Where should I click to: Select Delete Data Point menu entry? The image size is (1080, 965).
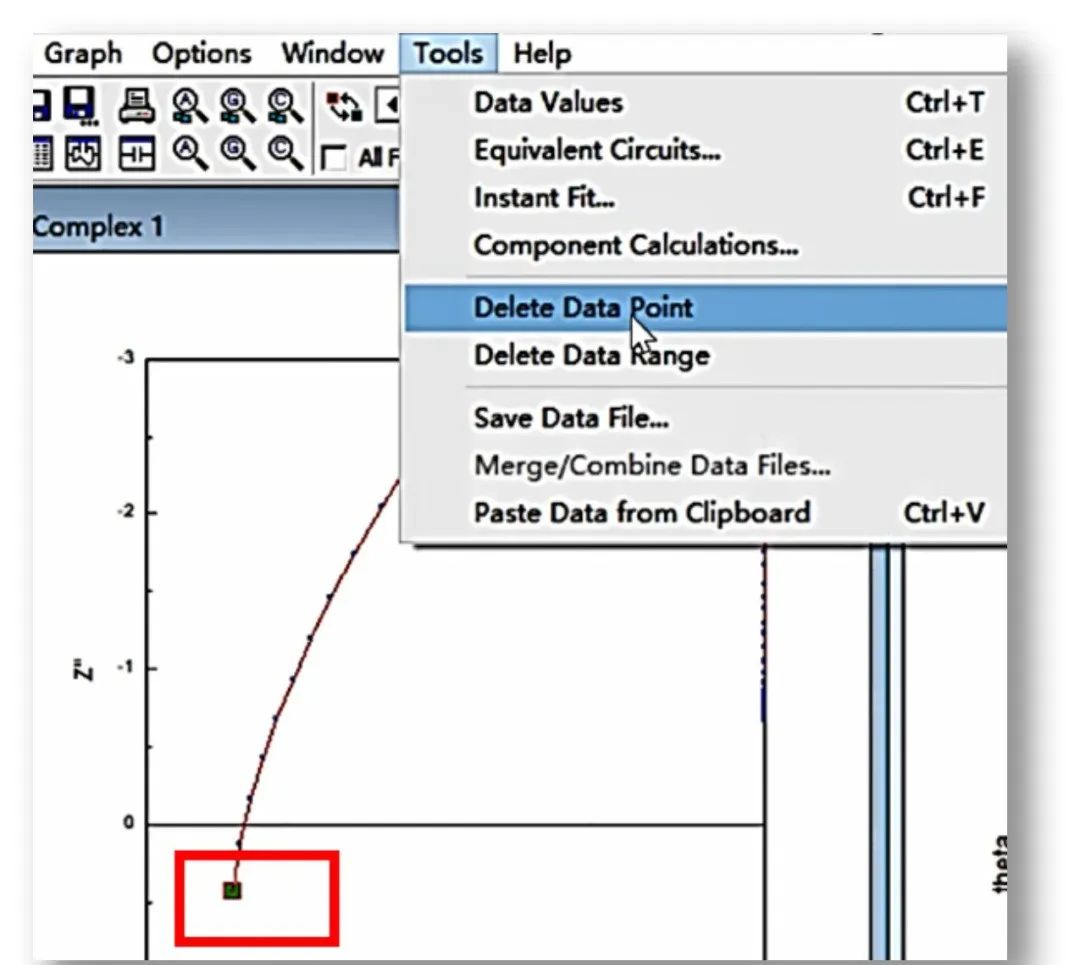(705, 308)
